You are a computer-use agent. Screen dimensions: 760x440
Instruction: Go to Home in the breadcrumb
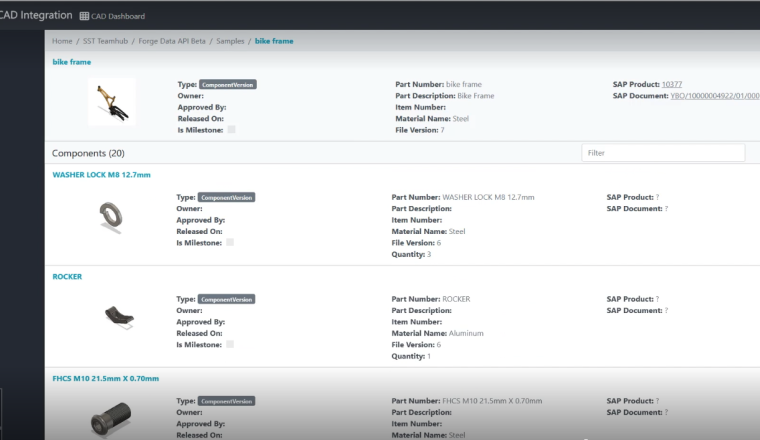pos(62,41)
